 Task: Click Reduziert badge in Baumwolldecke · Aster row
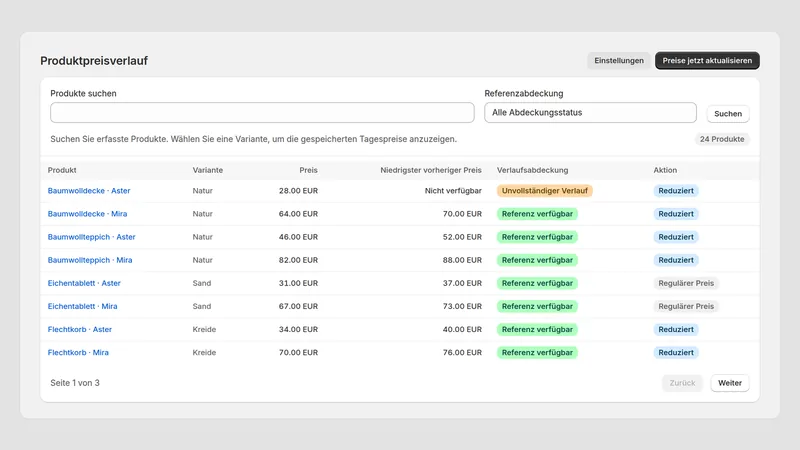tap(676, 191)
